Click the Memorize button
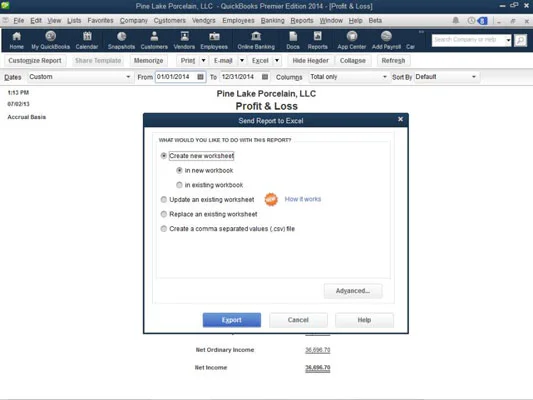The image size is (533, 400). coord(148,60)
